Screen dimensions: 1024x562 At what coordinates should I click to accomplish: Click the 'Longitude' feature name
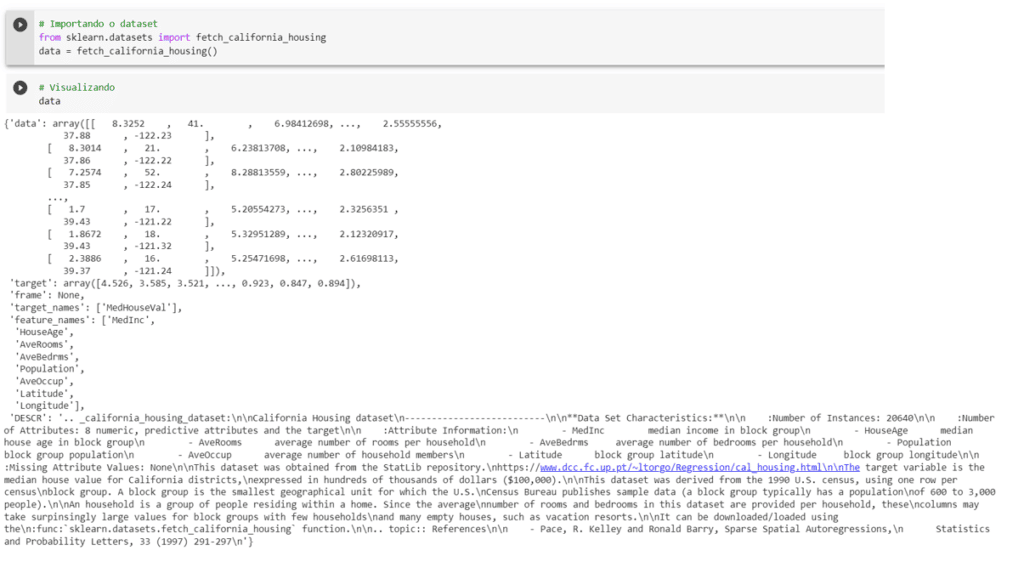50,405
